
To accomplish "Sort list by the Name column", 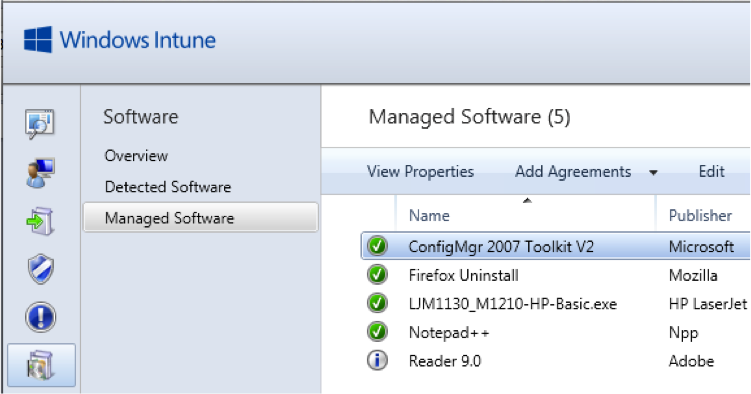I will pyautogui.click(x=429, y=215).
